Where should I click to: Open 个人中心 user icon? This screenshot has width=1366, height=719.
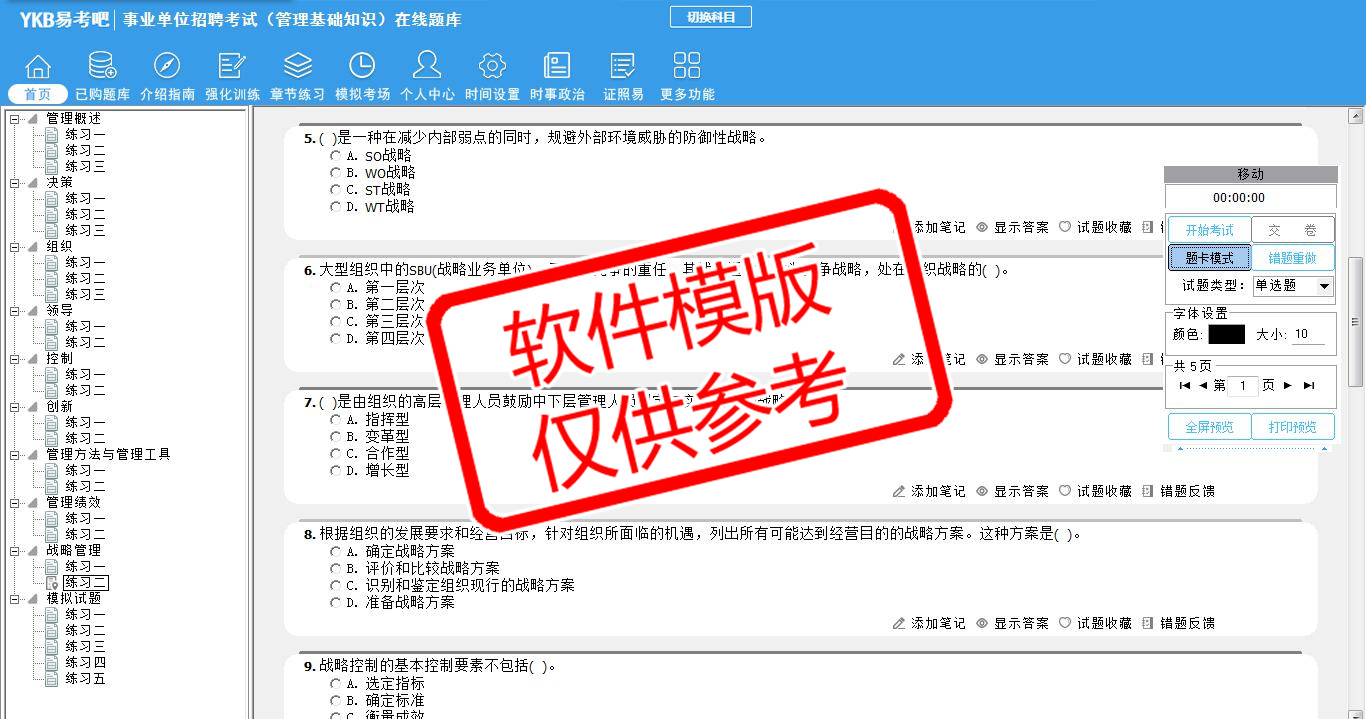point(427,67)
